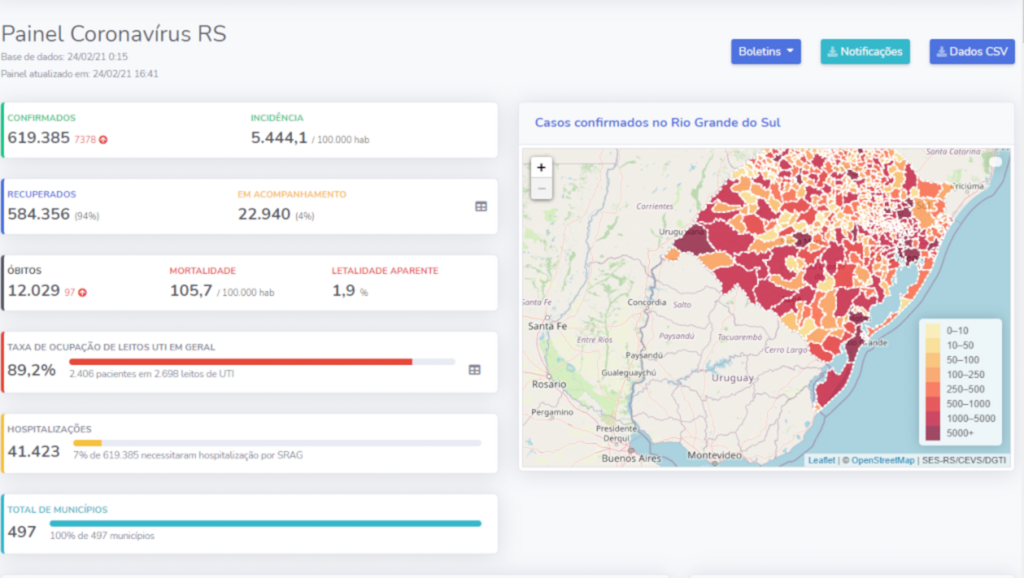Open the OpenStreetMap attribution link
1024x578 pixels.
pos(882,460)
